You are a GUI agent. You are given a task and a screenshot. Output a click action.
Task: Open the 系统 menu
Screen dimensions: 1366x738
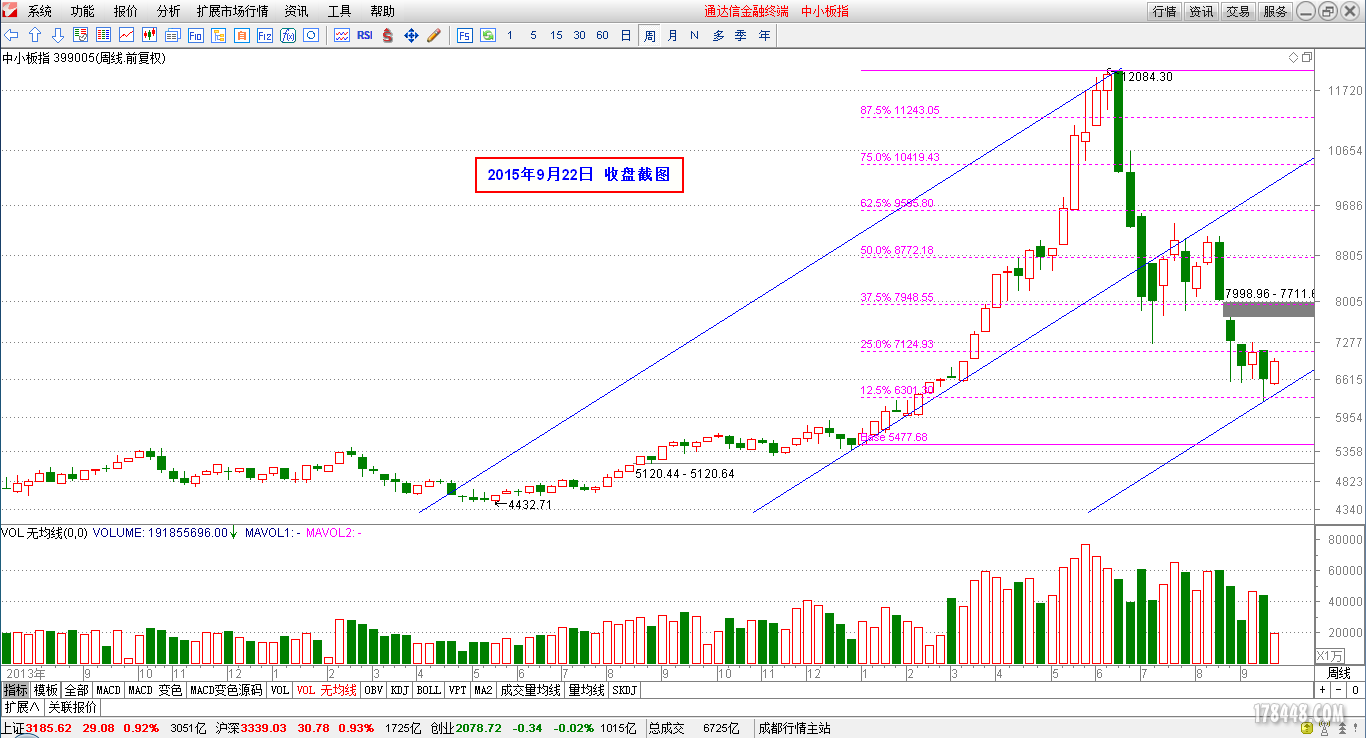click(x=40, y=11)
